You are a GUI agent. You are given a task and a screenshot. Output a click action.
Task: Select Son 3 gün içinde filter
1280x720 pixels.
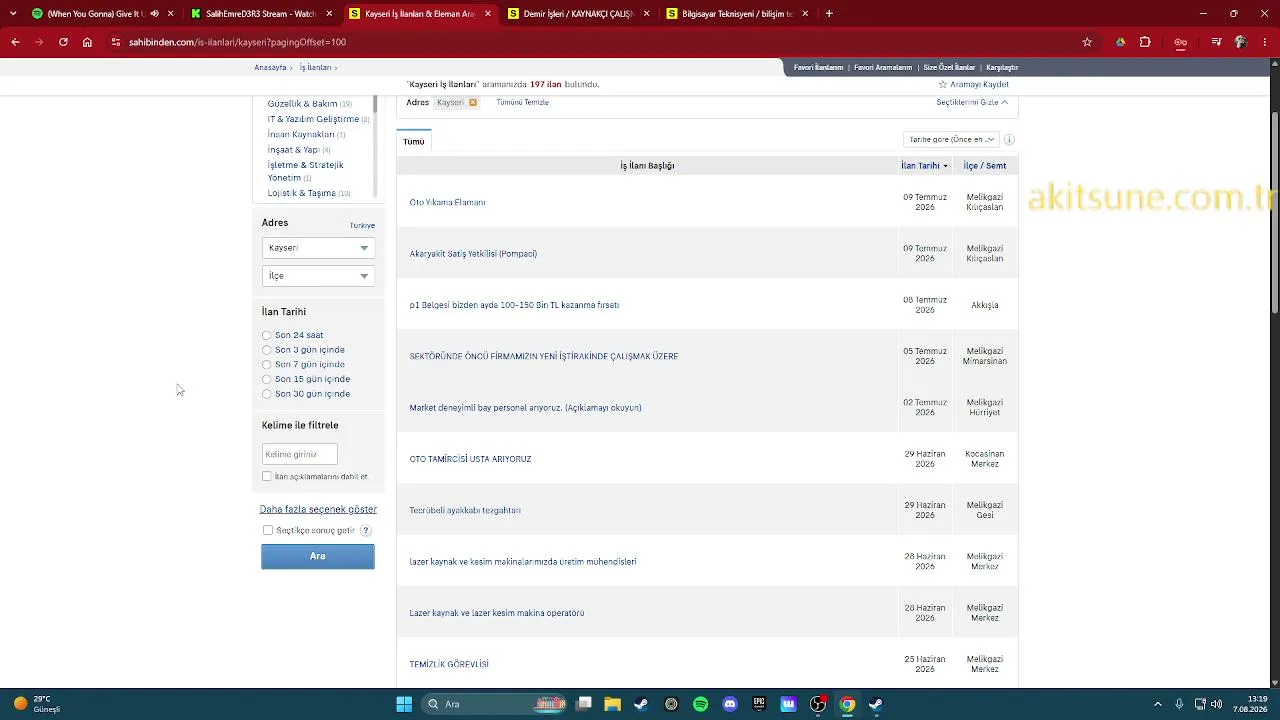(x=266, y=350)
